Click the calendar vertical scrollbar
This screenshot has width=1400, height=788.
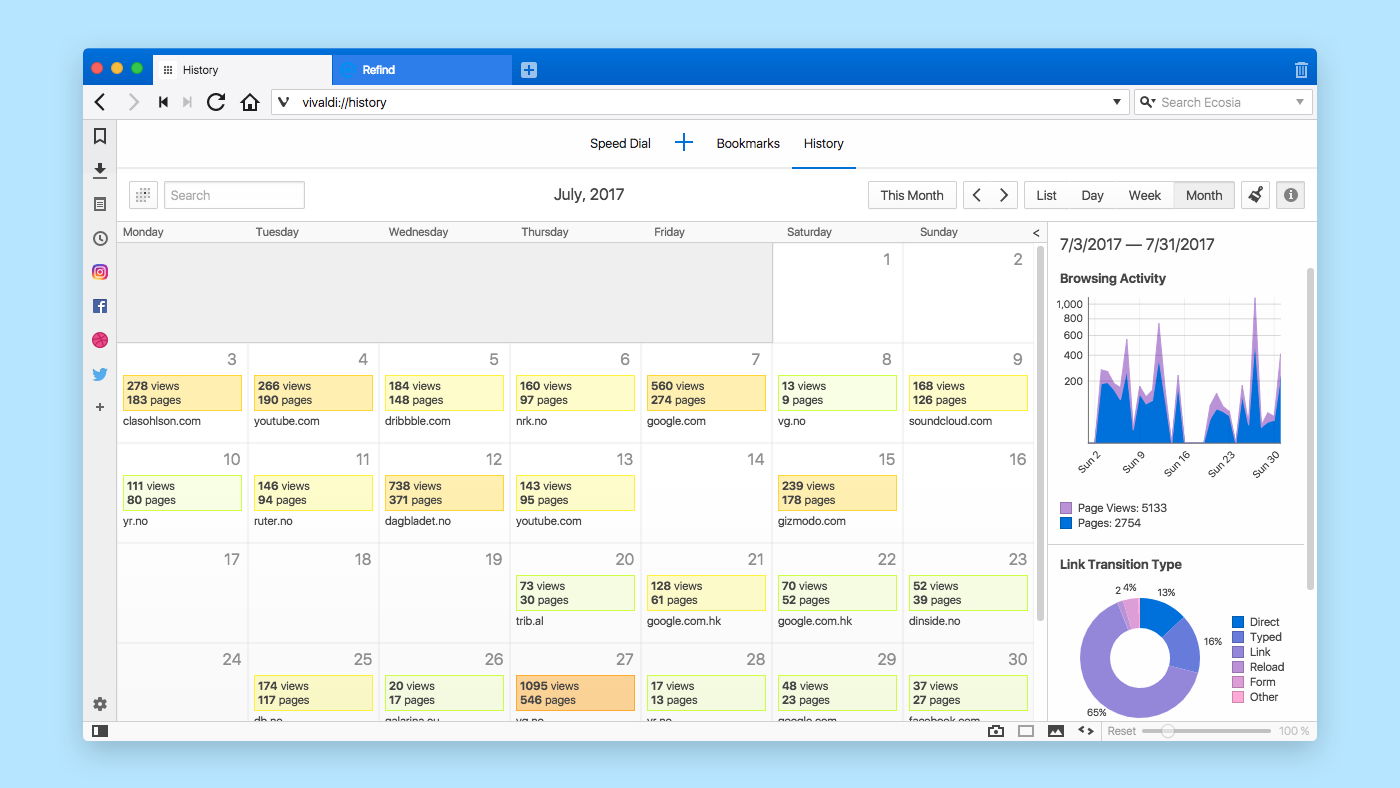tap(1041, 433)
